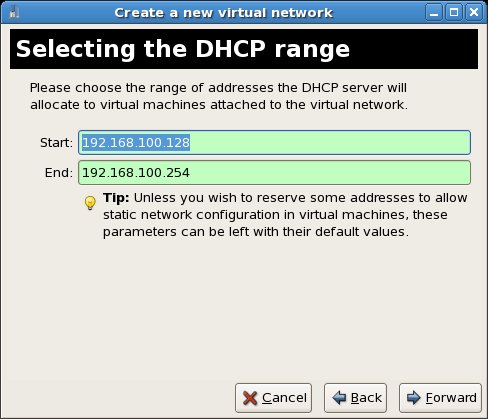Go back with the Back button
This screenshot has height=419, width=488.
pyautogui.click(x=355, y=398)
